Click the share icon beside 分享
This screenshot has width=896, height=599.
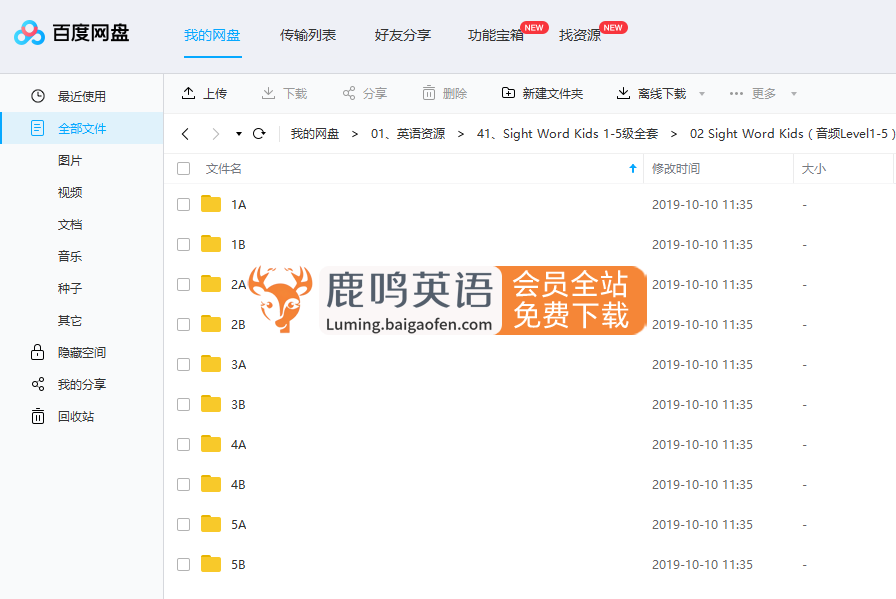click(349, 93)
